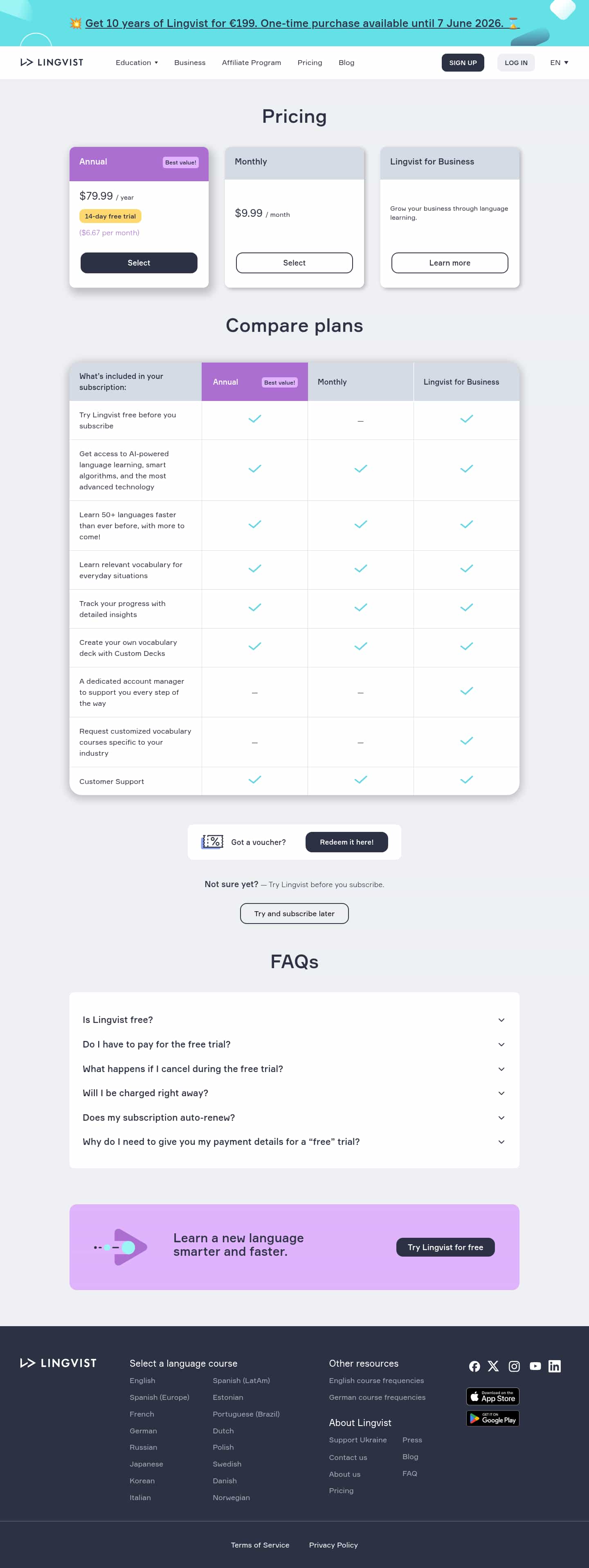
Task: Click Try Lingvist for free button
Action: point(445,1247)
